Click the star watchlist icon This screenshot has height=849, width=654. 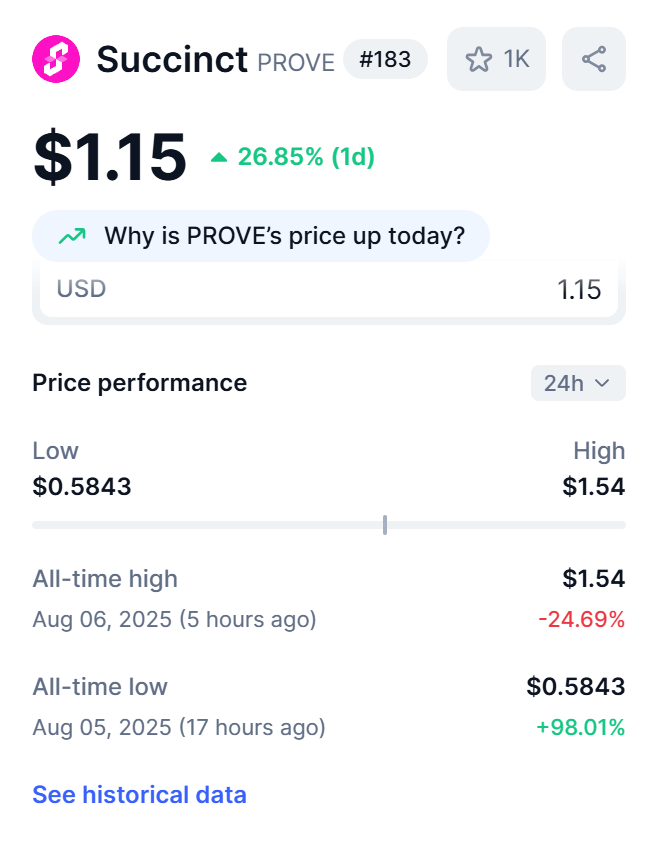tap(479, 59)
